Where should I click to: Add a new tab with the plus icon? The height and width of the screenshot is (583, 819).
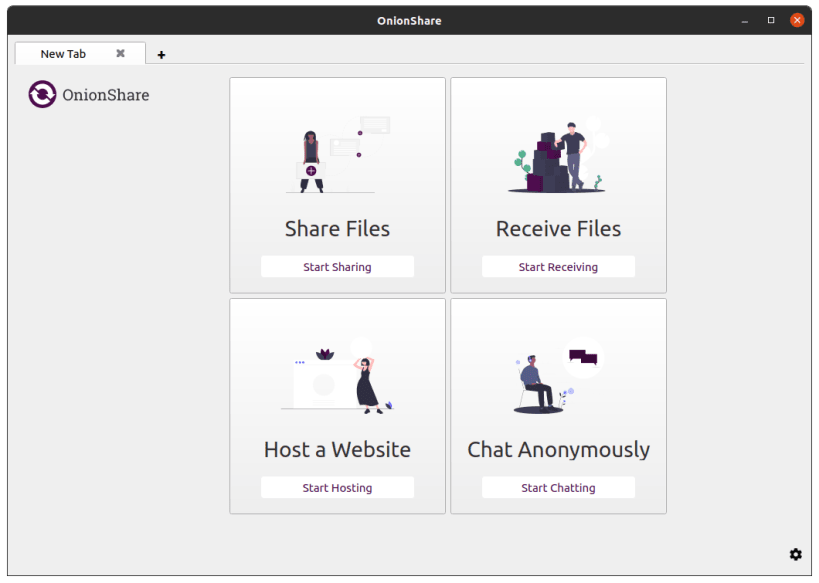click(161, 55)
